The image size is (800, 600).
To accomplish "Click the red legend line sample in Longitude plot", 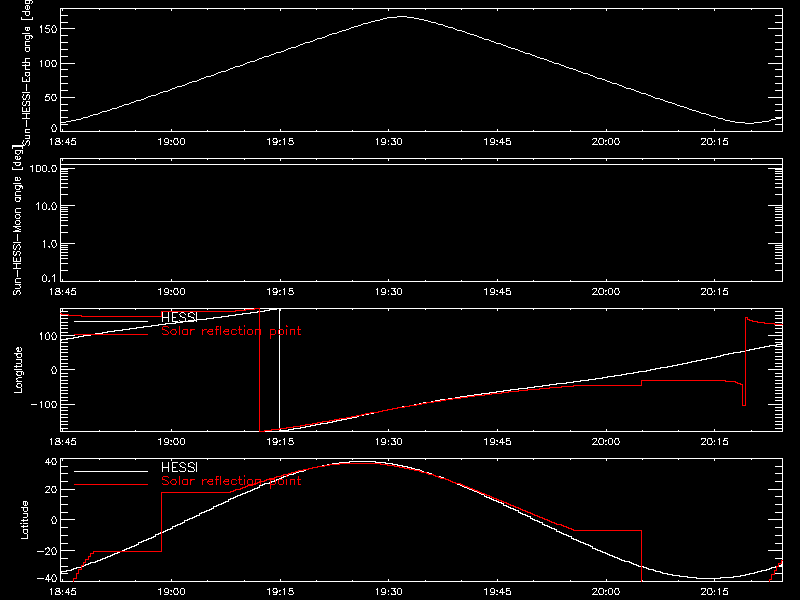I will click(x=111, y=335).
